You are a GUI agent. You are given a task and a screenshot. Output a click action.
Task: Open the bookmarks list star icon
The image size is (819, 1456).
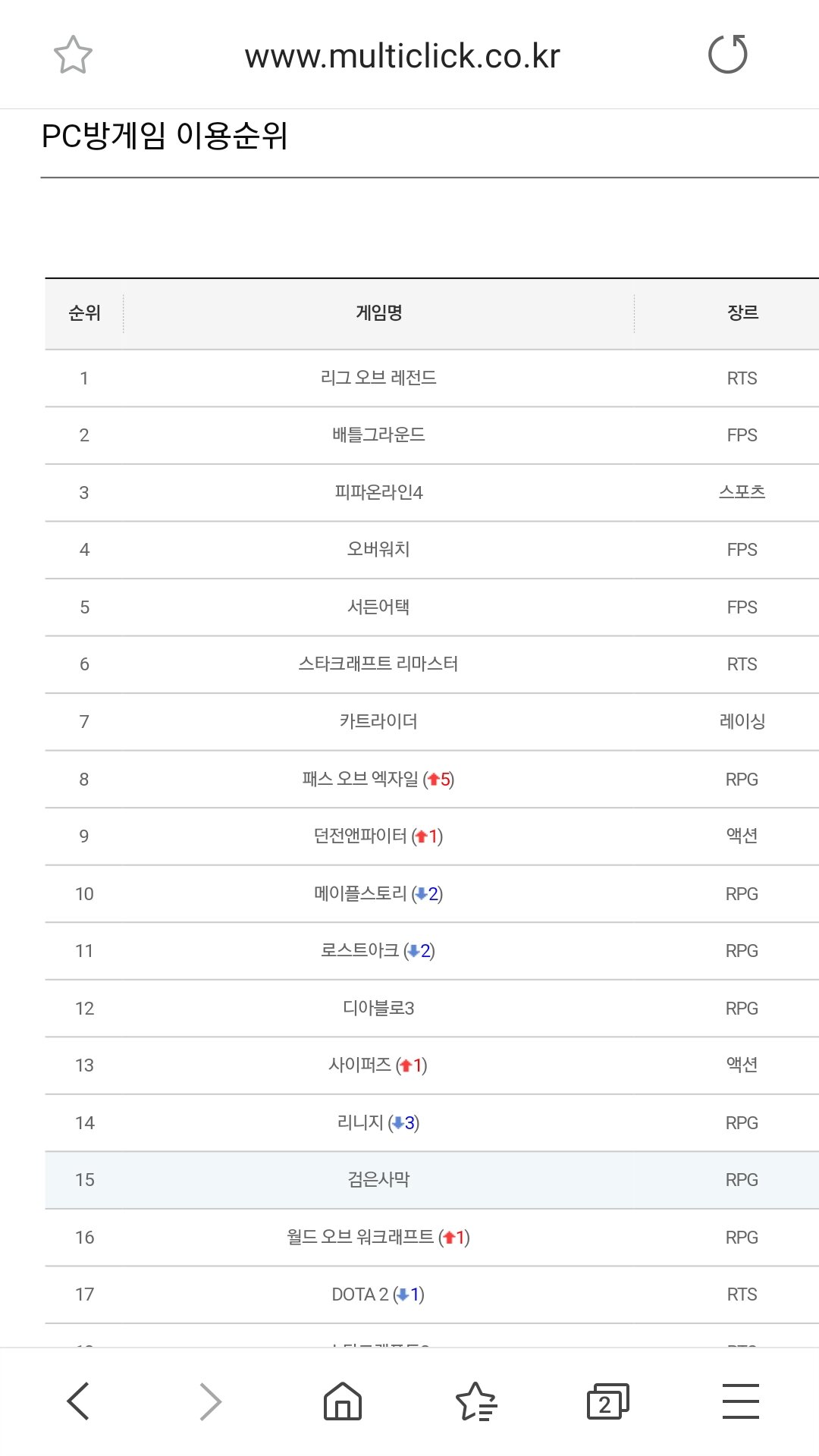[x=475, y=1401]
